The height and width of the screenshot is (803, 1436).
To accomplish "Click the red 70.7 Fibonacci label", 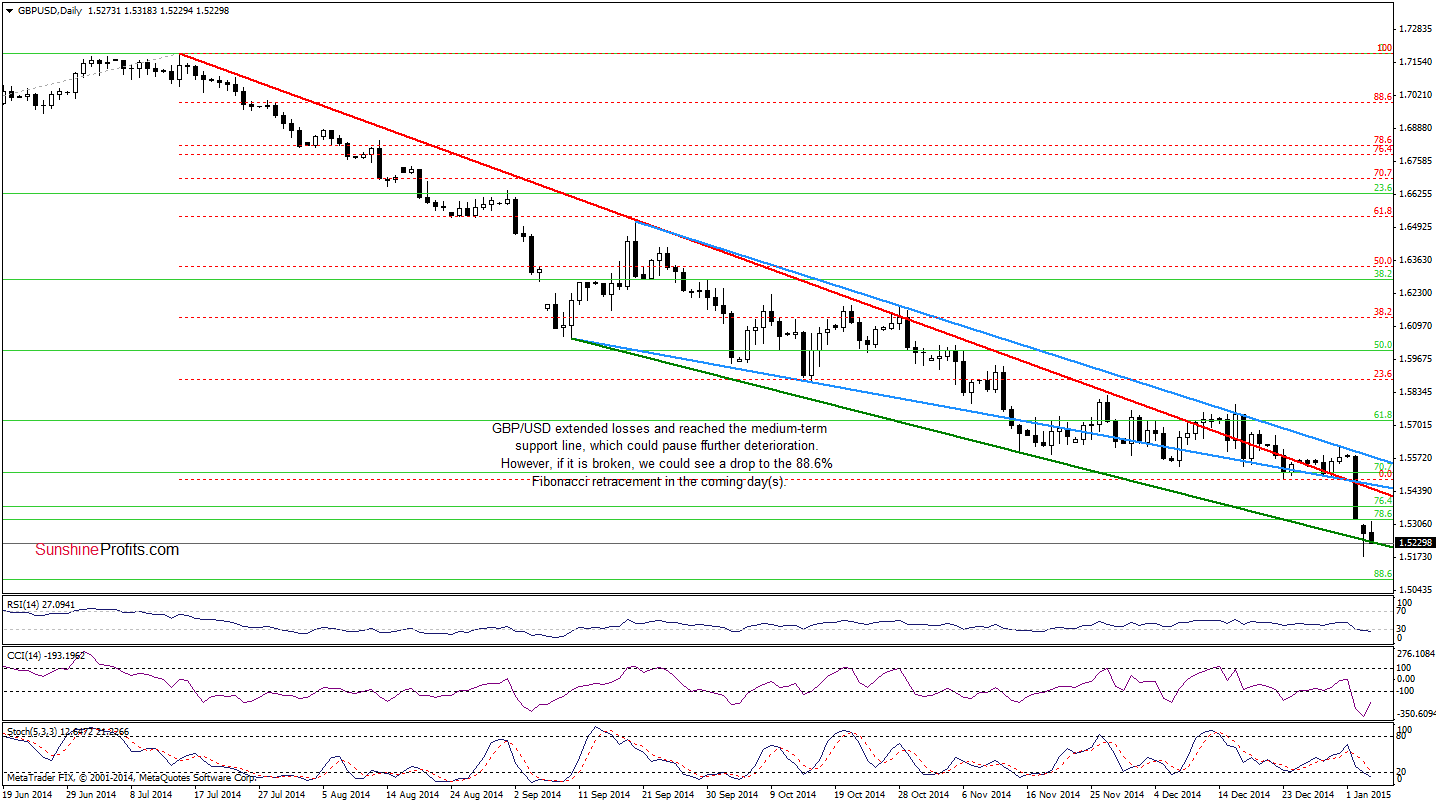I will [x=1383, y=173].
